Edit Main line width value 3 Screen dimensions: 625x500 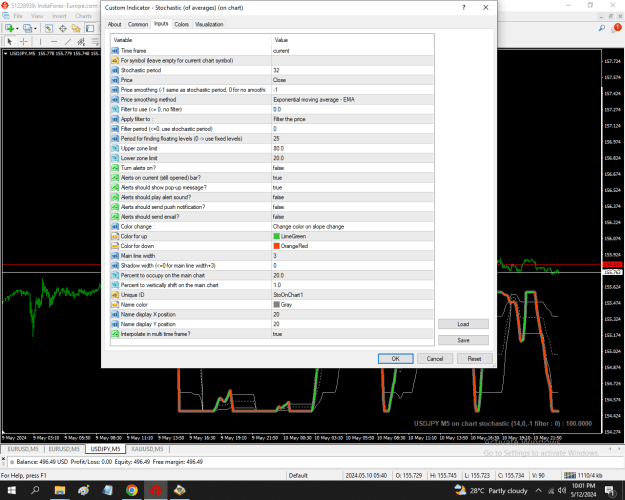tap(352, 256)
